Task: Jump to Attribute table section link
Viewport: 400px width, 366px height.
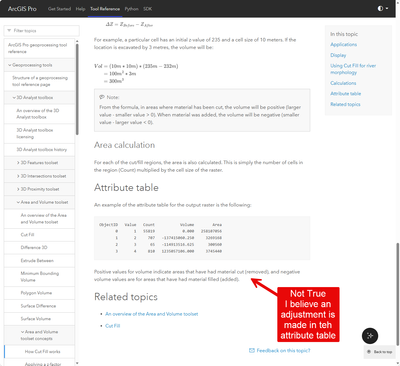Action: pos(346,94)
